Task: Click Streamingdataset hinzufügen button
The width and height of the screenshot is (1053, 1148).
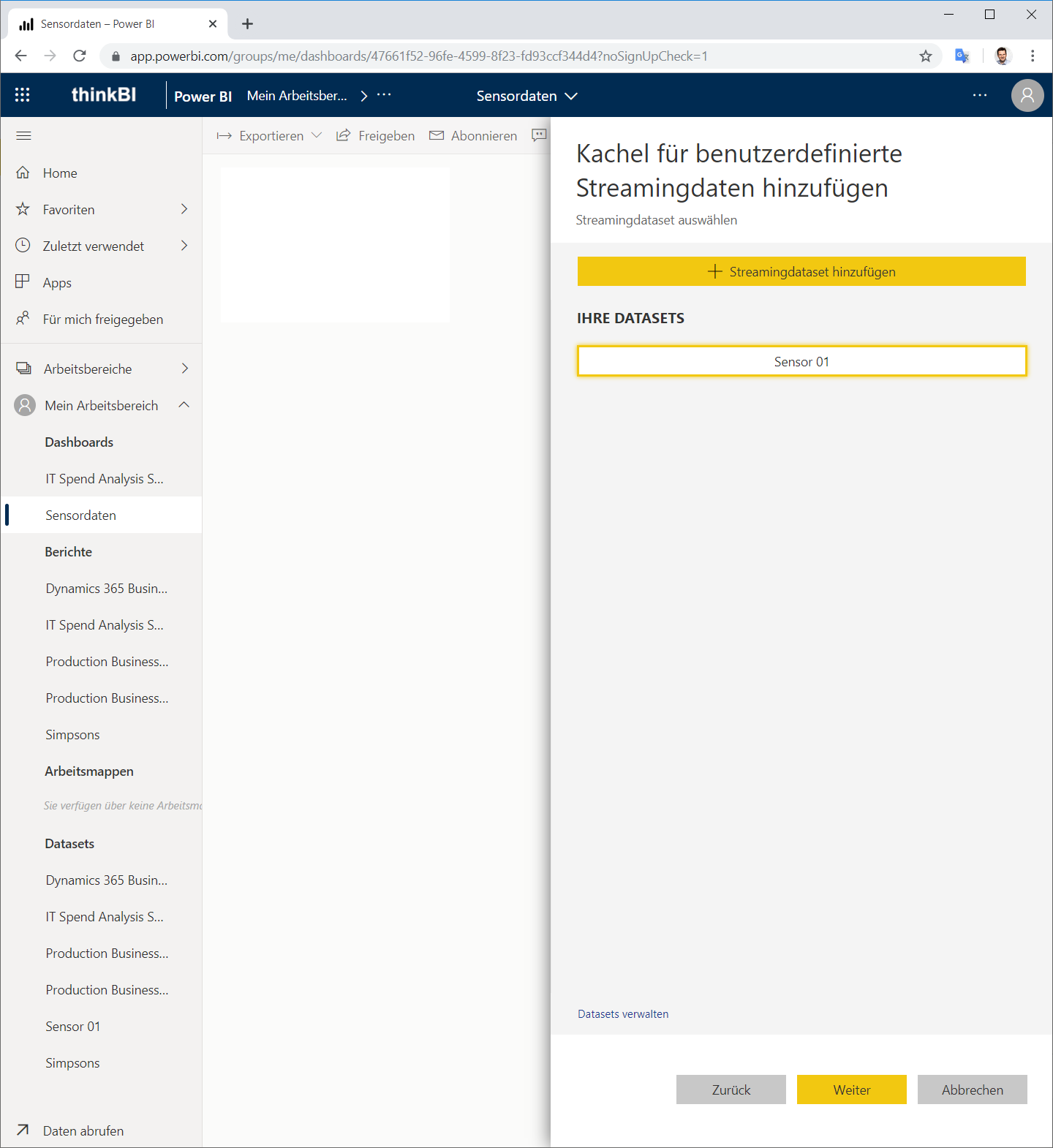Action: 801,271
